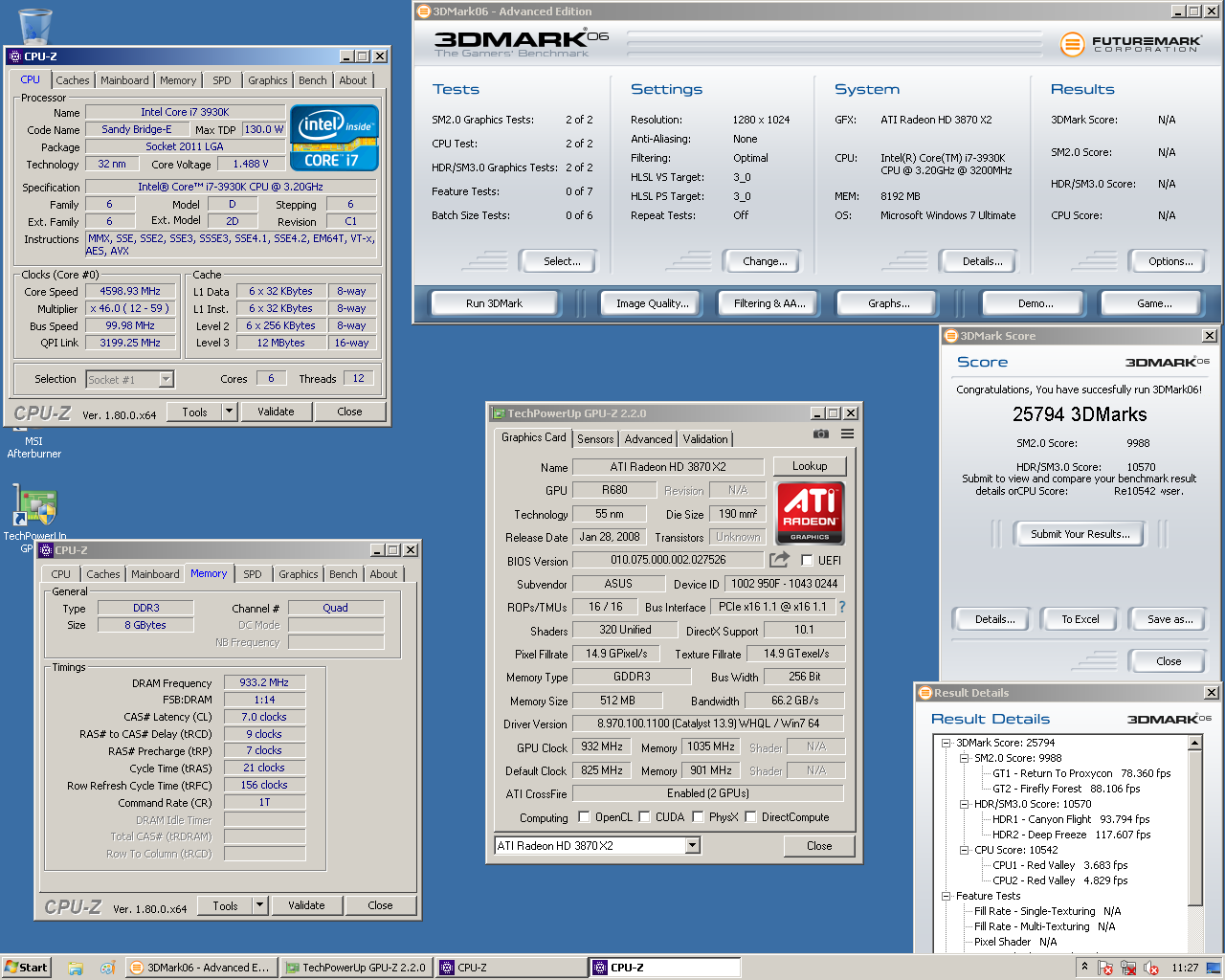The height and width of the screenshot is (980, 1225).
Task: Check the OpenCL computing checkbox
Action: click(x=584, y=816)
